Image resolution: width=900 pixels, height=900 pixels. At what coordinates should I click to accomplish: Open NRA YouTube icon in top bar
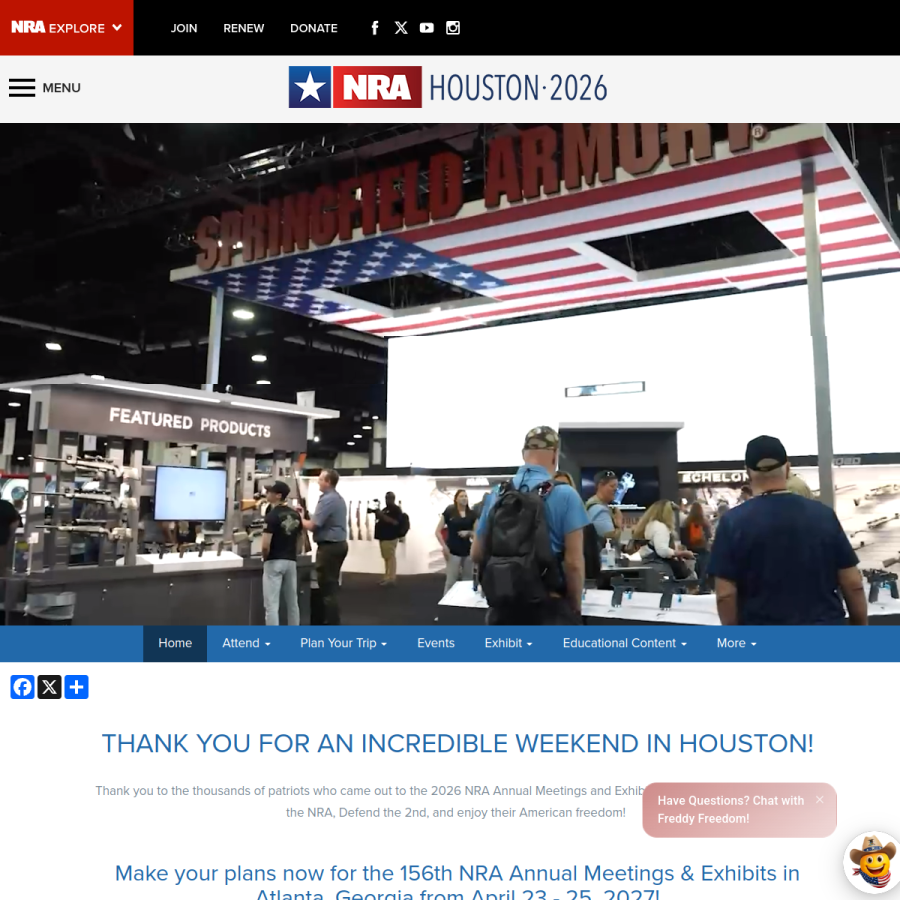coord(426,28)
